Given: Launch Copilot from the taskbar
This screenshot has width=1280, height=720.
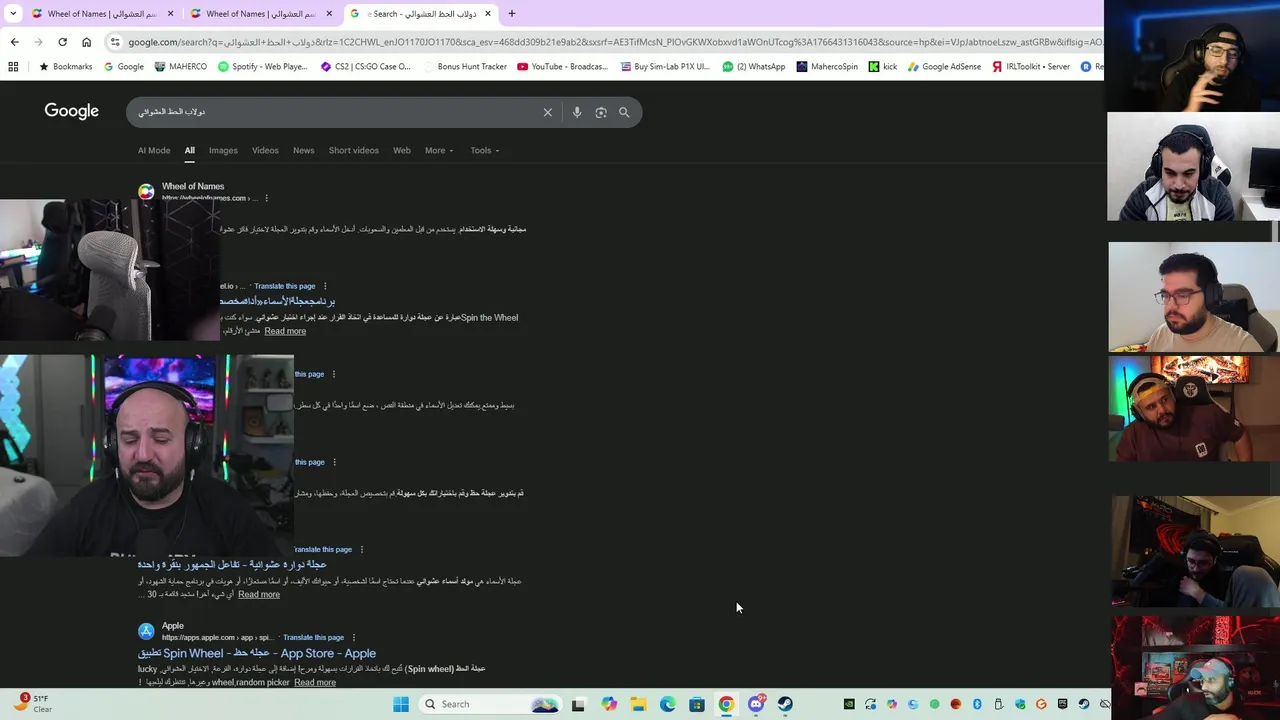Looking at the screenshot, I should tap(609, 704).
